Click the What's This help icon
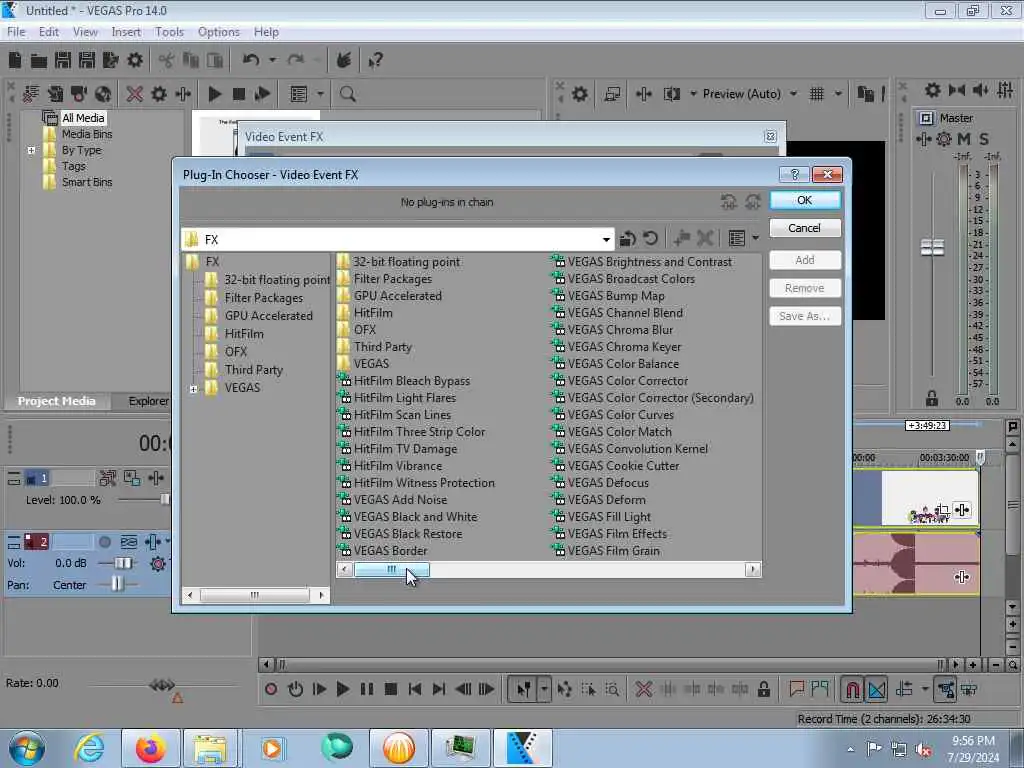 coord(375,61)
